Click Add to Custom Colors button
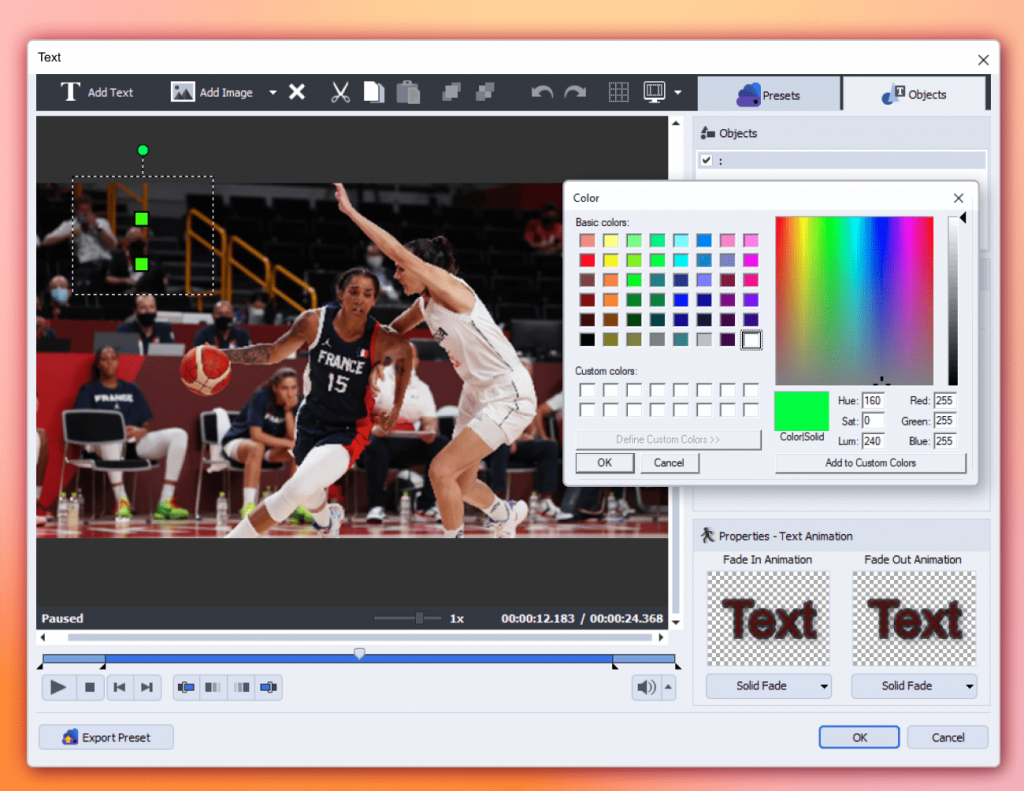1024x791 pixels. (870, 463)
